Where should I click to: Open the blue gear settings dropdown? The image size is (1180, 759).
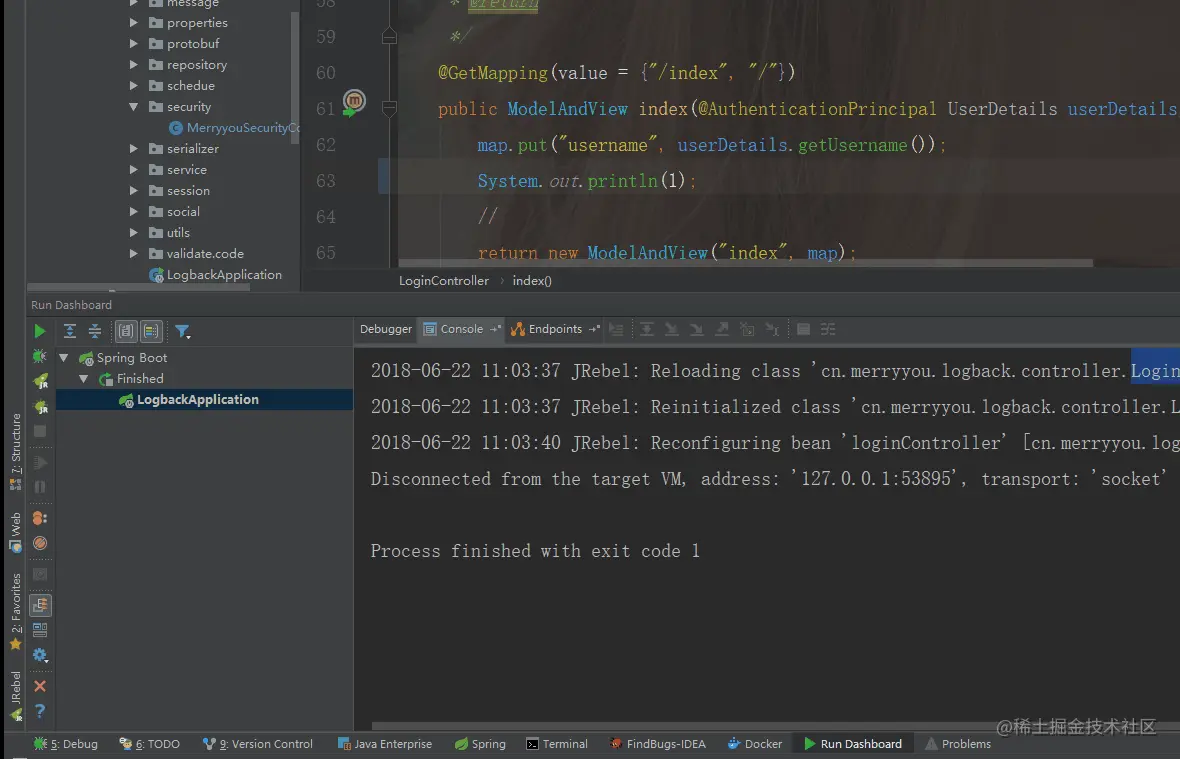[40, 655]
